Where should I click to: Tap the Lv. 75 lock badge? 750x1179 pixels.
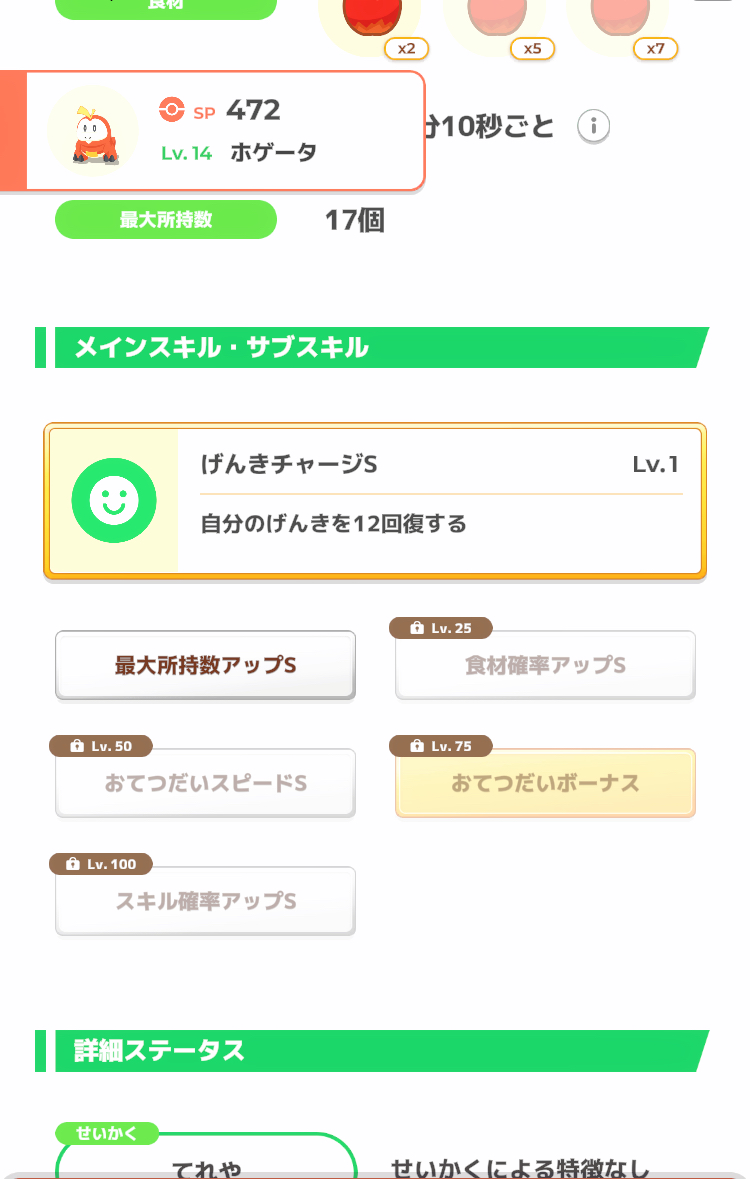click(441, 746)
